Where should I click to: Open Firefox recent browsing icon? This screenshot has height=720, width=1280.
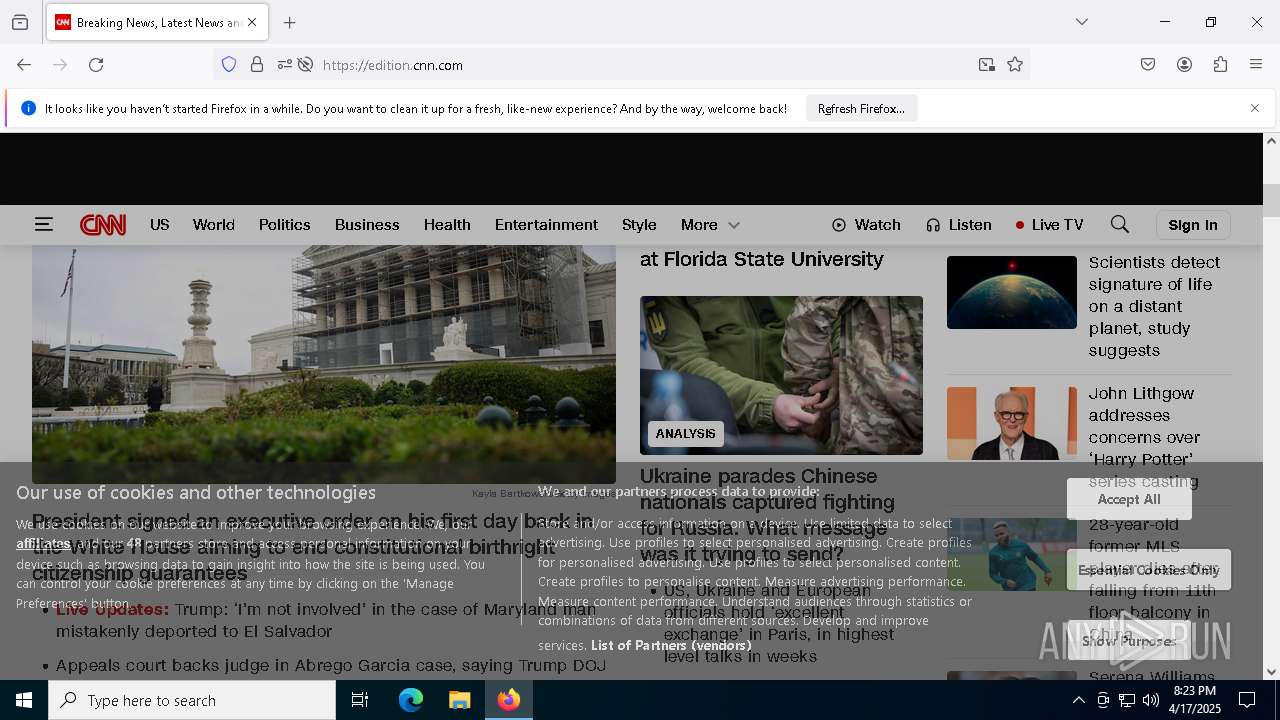click(x=20, y=22)
